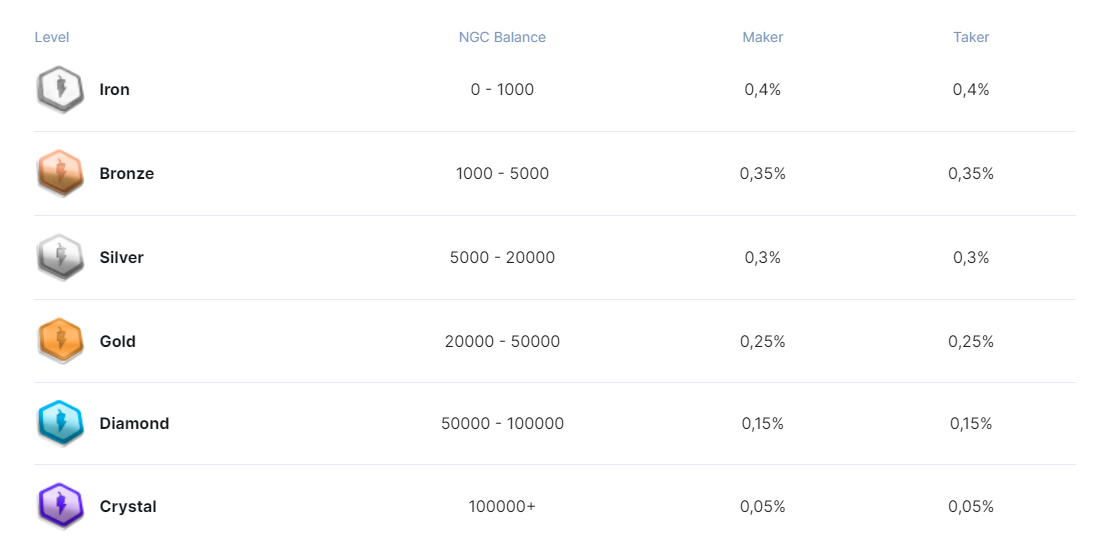Select the Crystal level name
This screenshot has width=1099, height=556.
point(128,507)
